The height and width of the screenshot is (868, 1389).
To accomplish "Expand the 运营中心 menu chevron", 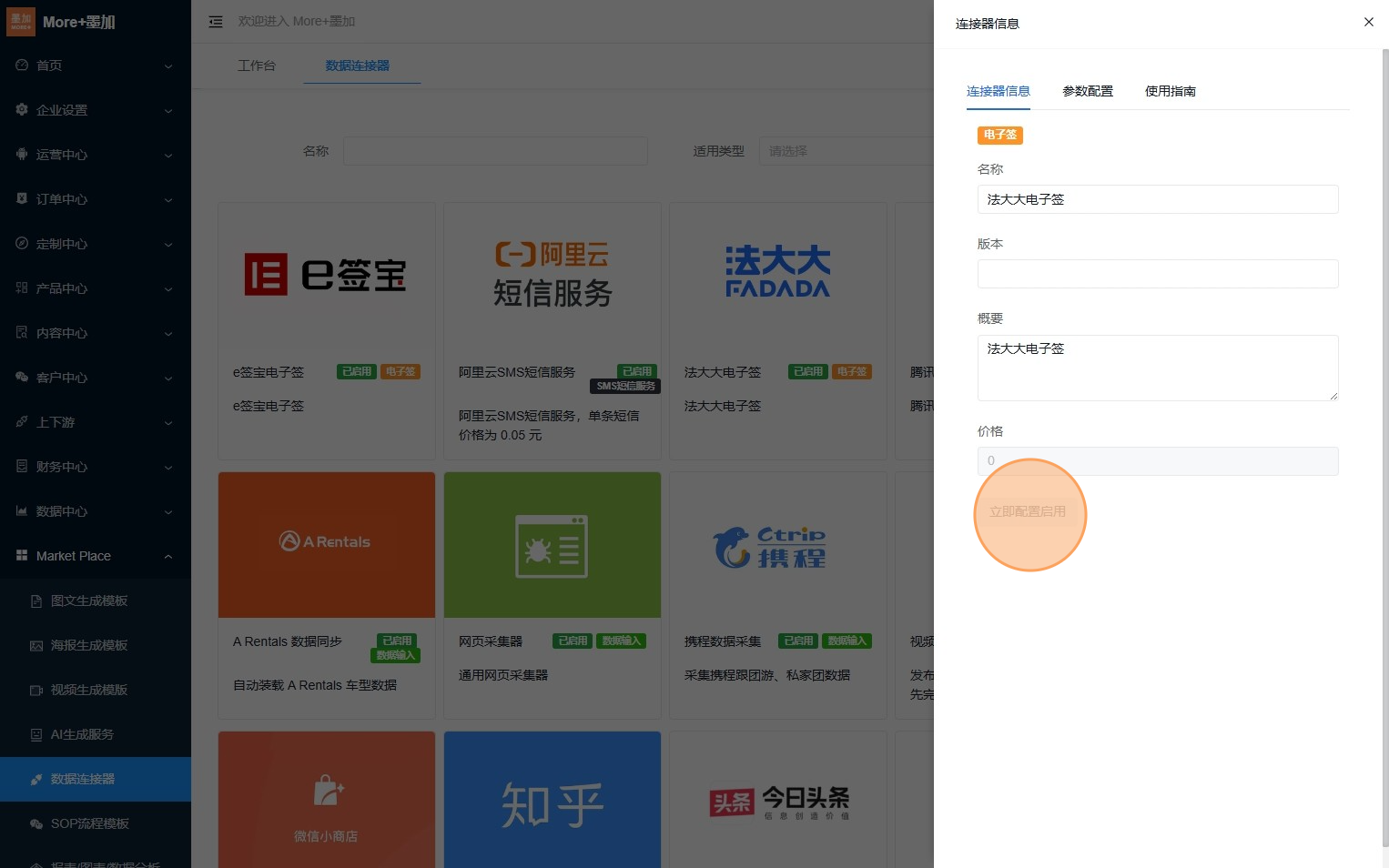I will tap(168, 156).
